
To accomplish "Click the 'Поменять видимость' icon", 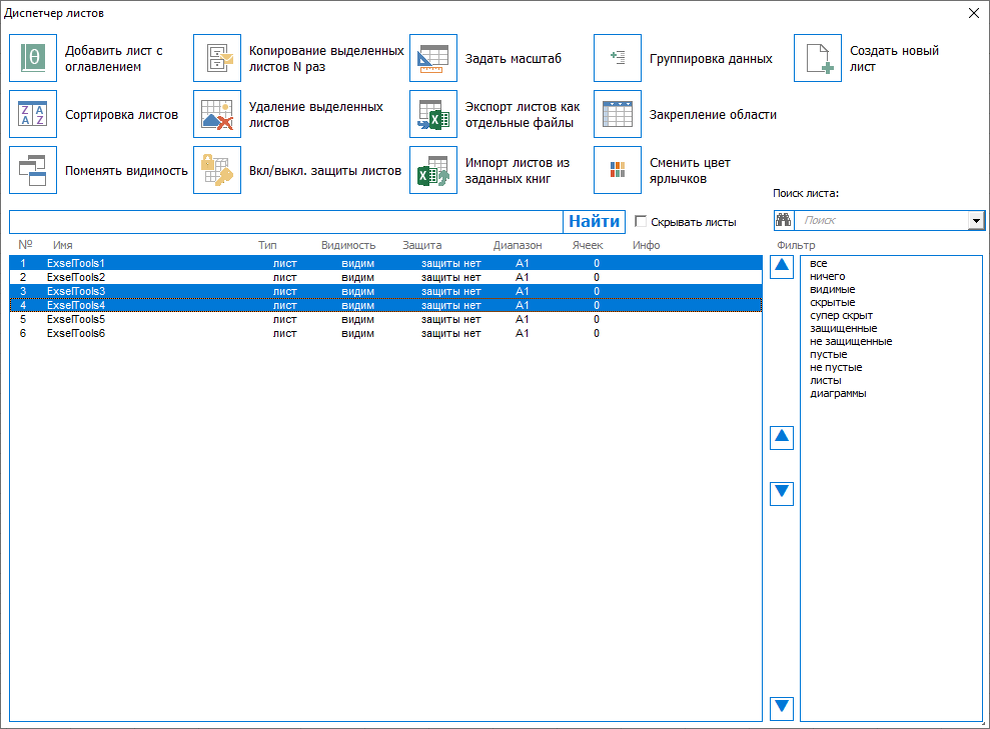I will pos(33,169).
